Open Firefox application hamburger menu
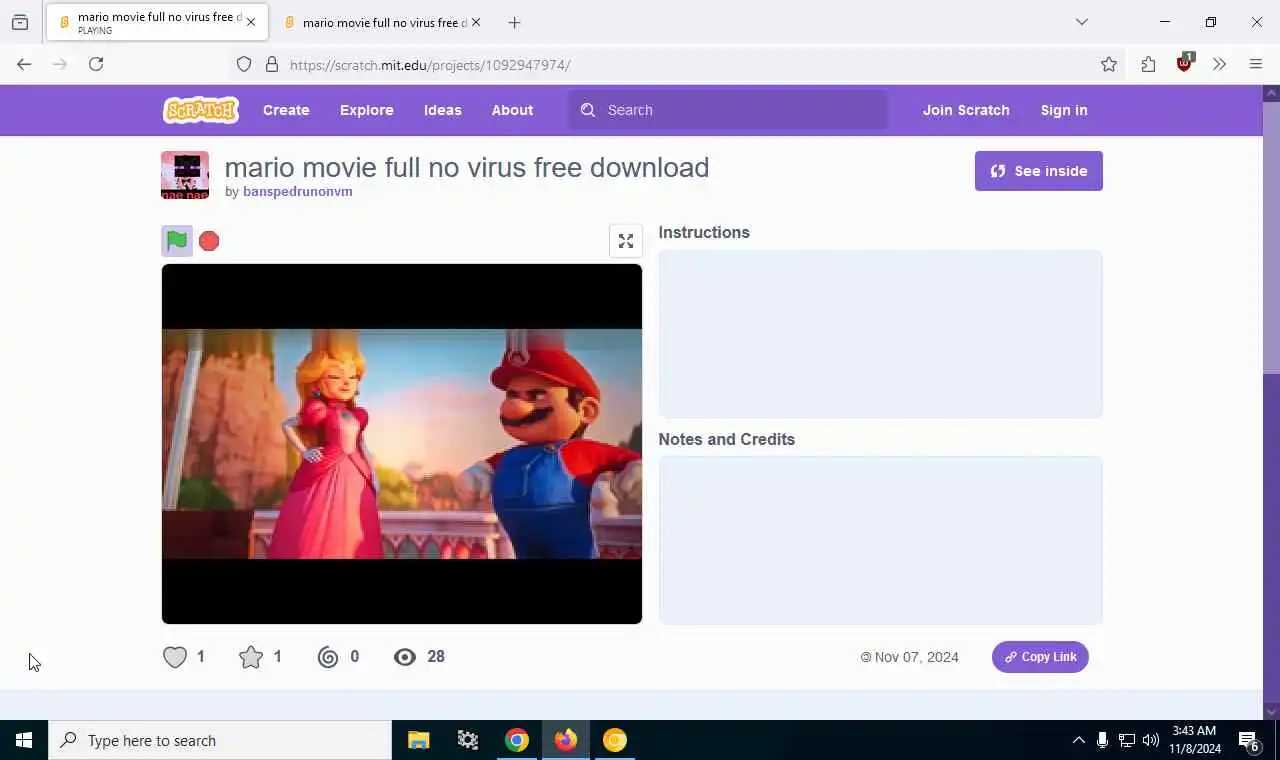 1256,64
